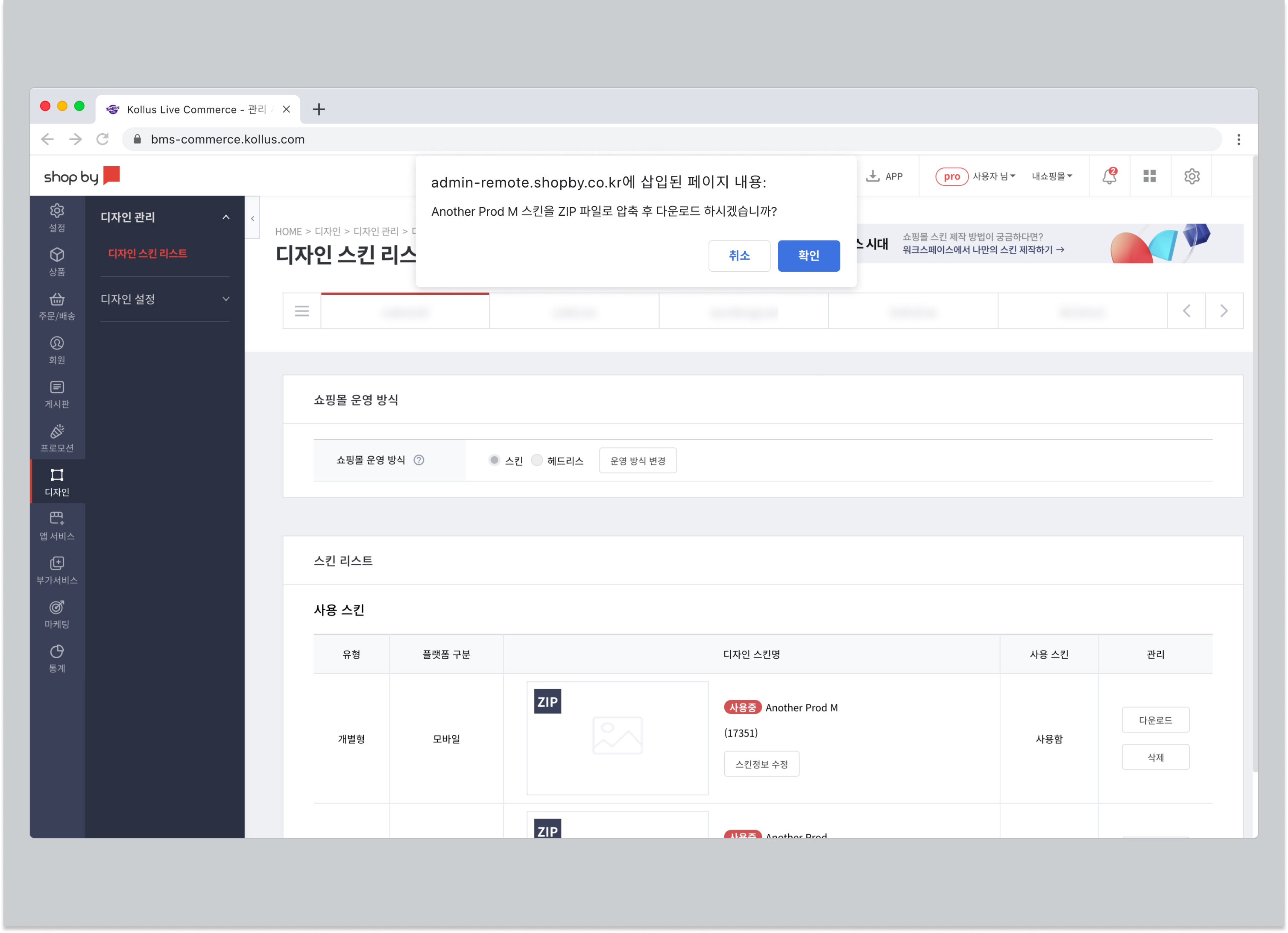
Task: Collapse the 디자인 관리 menu section
Action: point(226,217)
